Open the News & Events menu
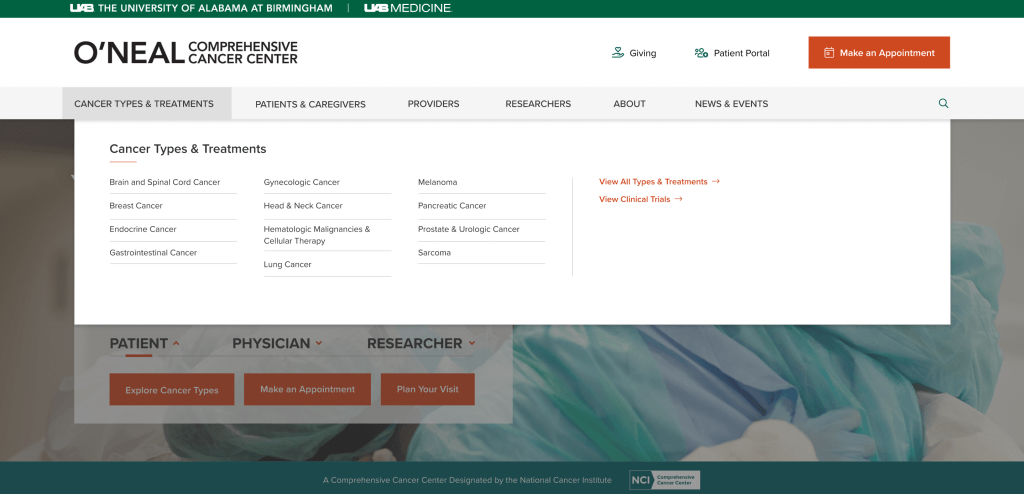Screen dimensions: 1024x494 (731, 104)
